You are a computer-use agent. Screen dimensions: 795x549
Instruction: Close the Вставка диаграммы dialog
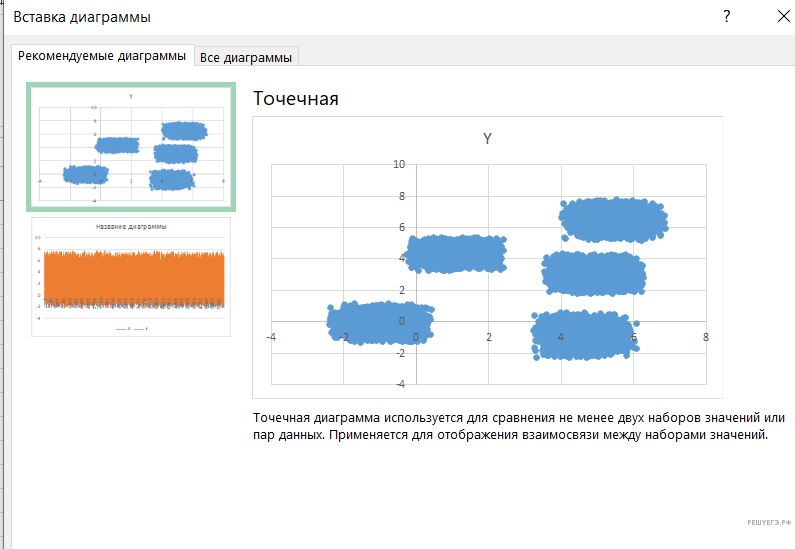click(x=782, y=16)
